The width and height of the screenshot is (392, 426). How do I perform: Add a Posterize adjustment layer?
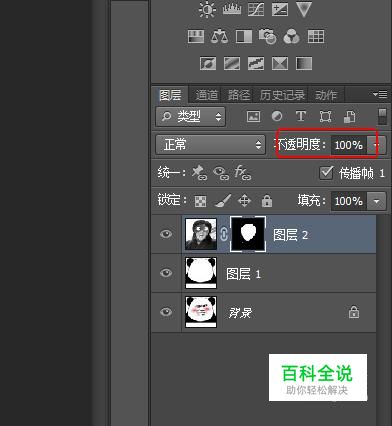(232, 63)
